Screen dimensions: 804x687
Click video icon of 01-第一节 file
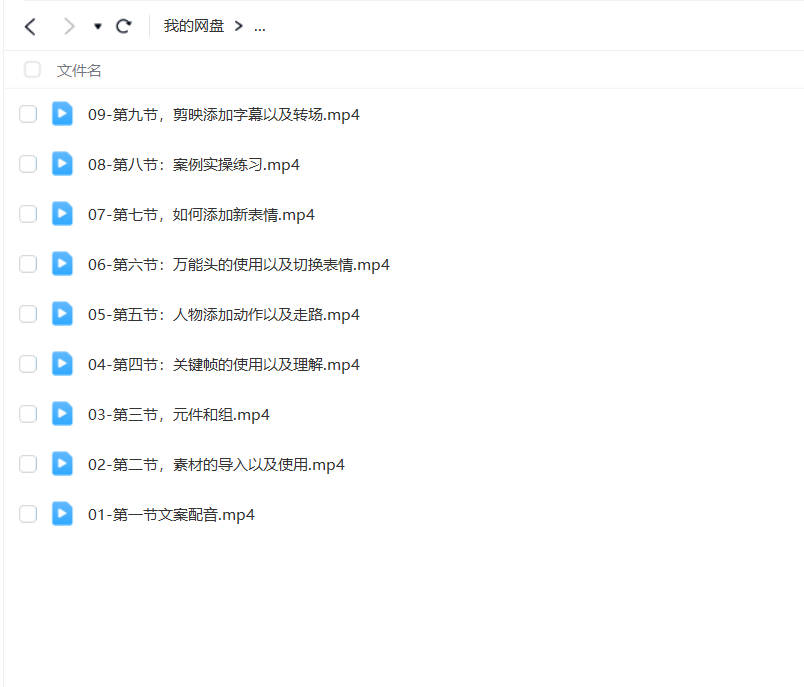point(62,514)
